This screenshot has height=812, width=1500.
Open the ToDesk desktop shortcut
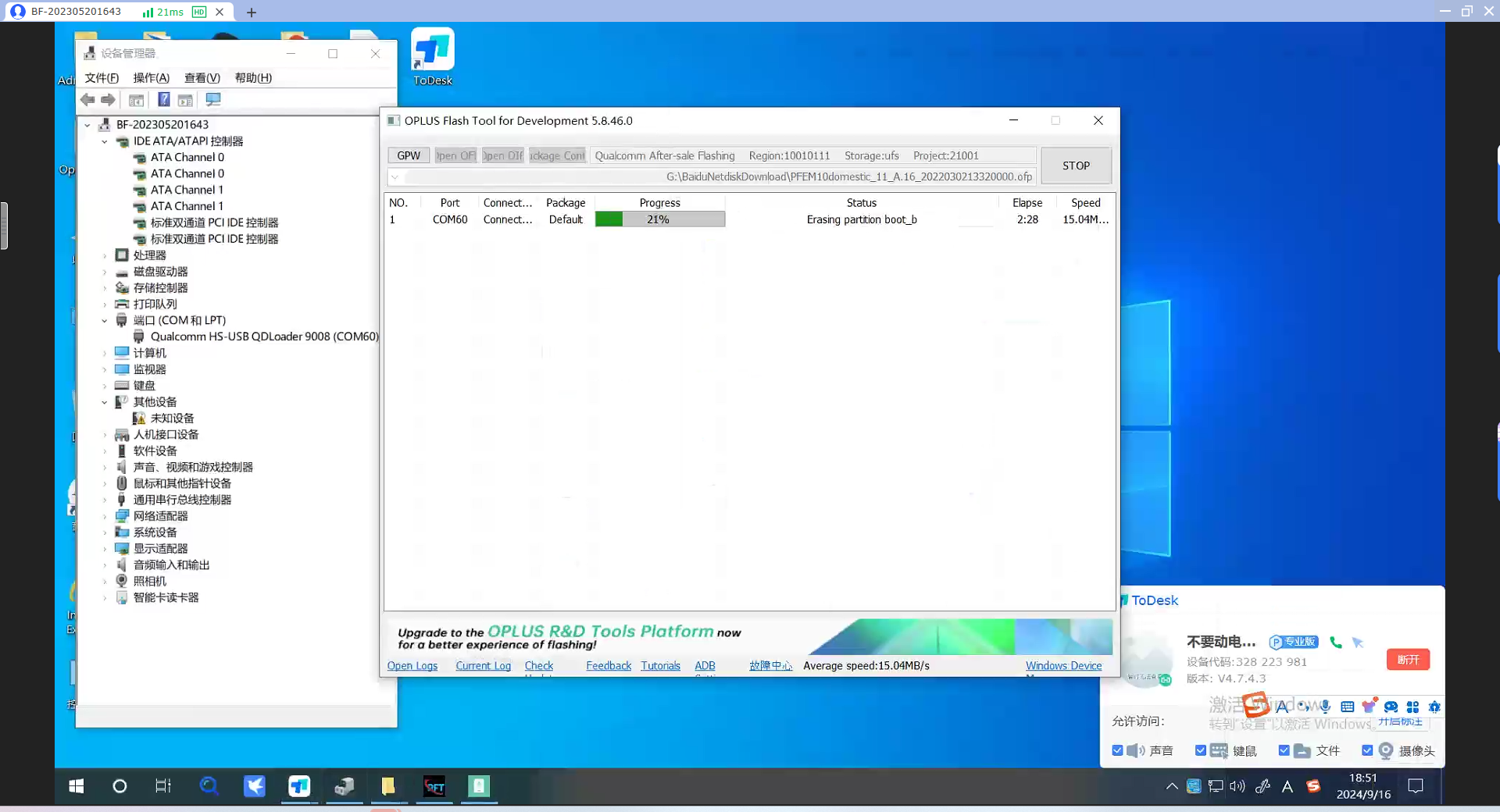(432, 56)
